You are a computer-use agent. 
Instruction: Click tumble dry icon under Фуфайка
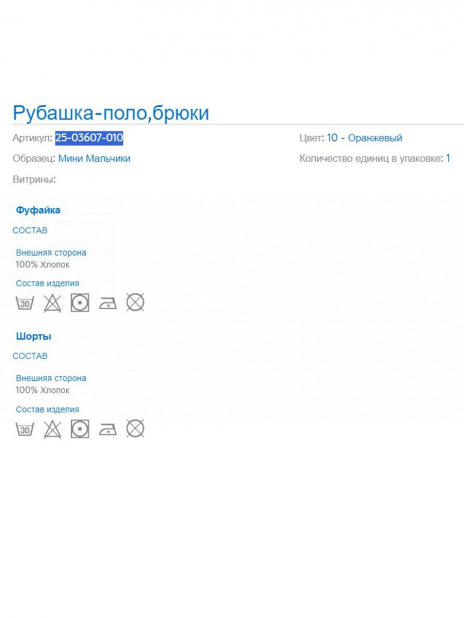(x=80, y=303)
